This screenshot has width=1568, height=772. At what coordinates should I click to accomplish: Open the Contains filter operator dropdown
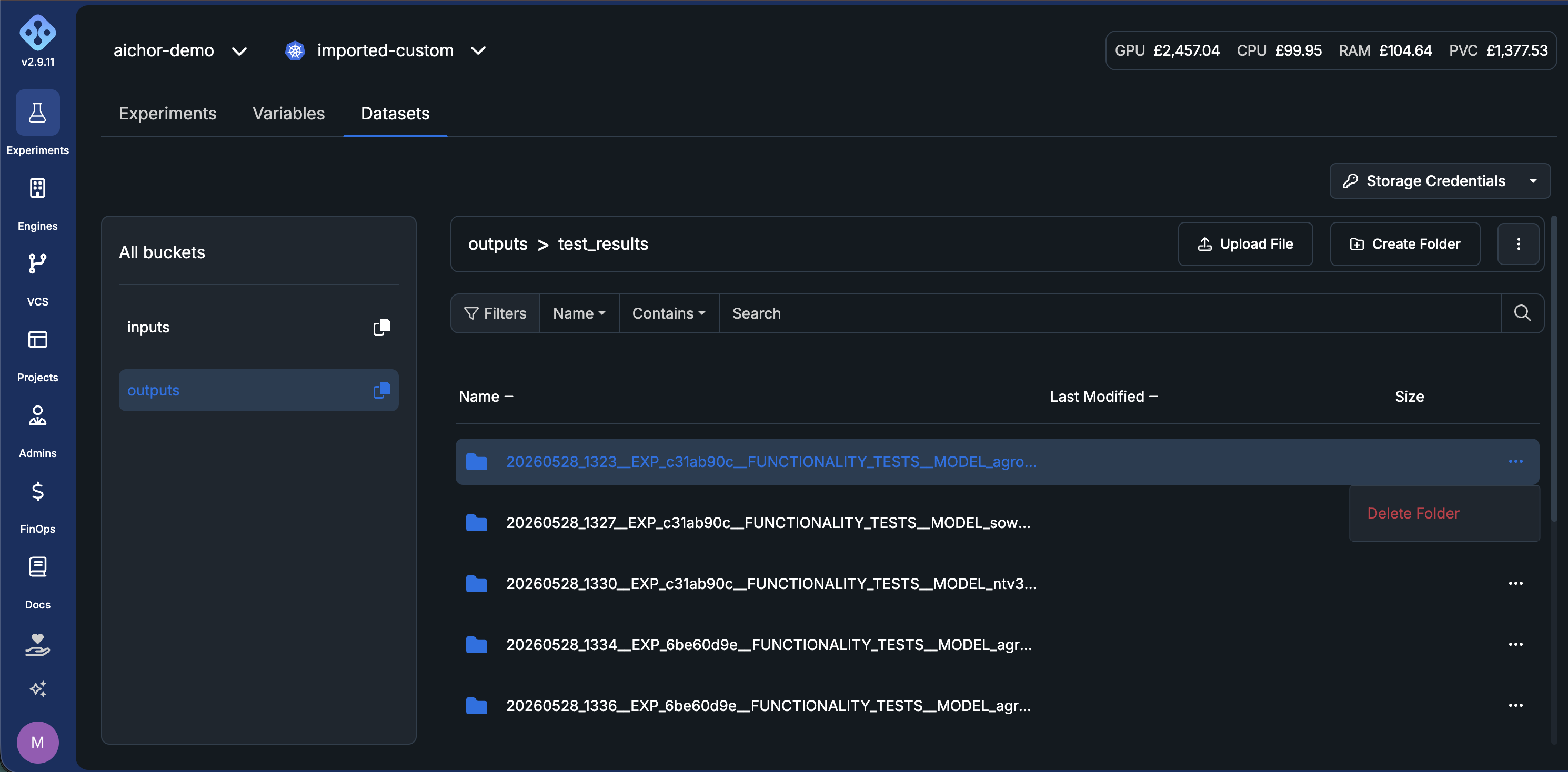[x=669, y=313]
